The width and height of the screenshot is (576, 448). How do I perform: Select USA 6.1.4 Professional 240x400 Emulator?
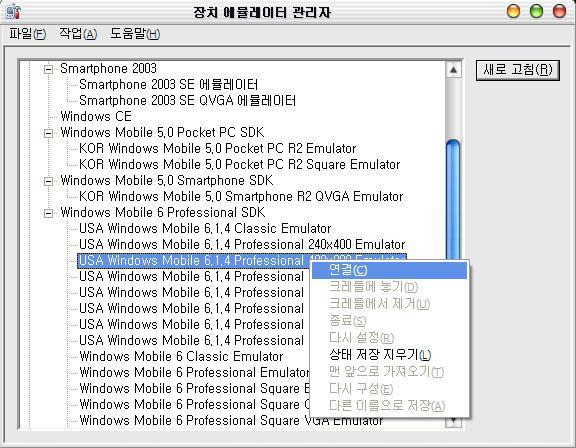(242, 245)
